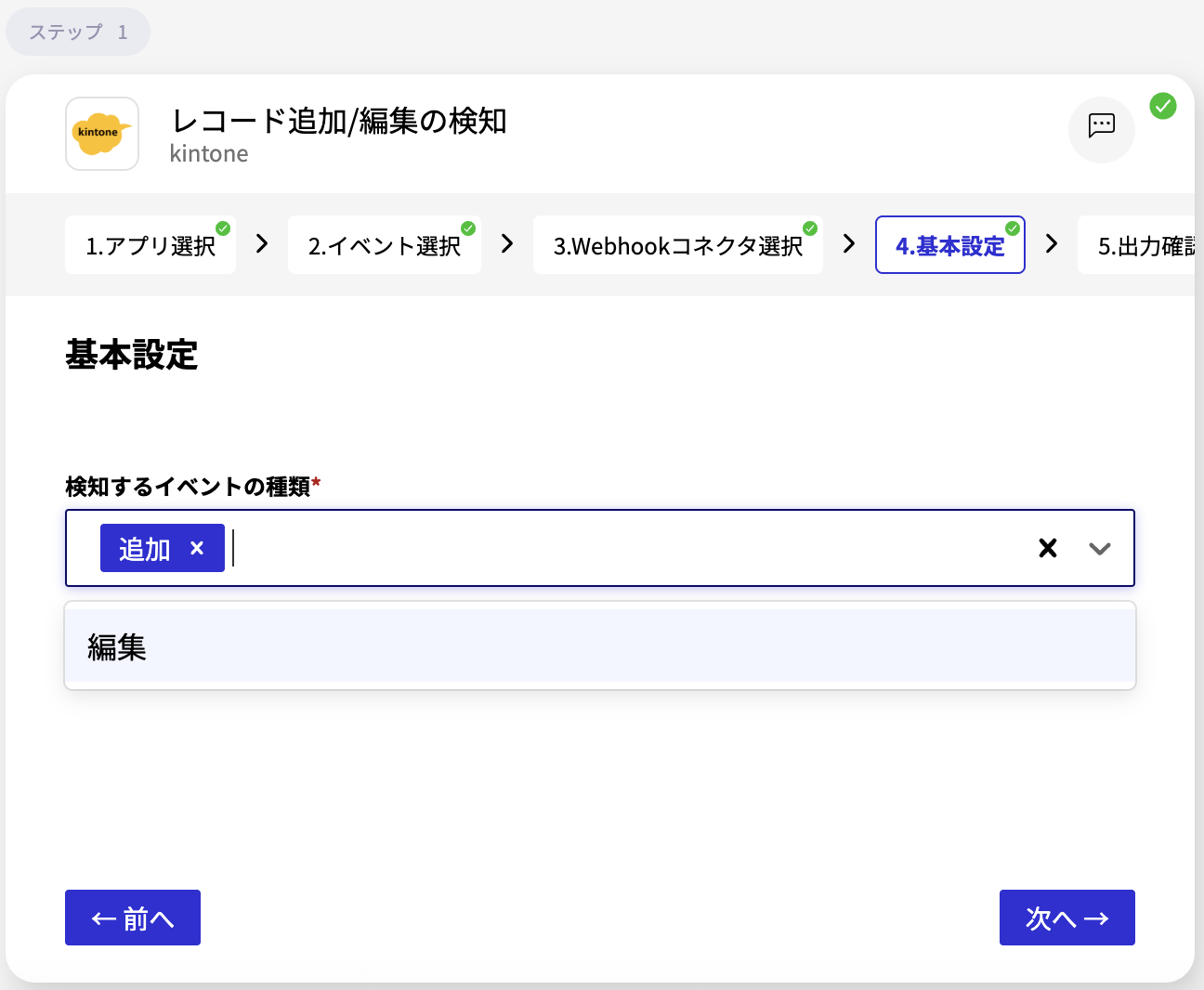Click inside the event type input field
This screenshot has width=1204, height=990.
point(557,548)
